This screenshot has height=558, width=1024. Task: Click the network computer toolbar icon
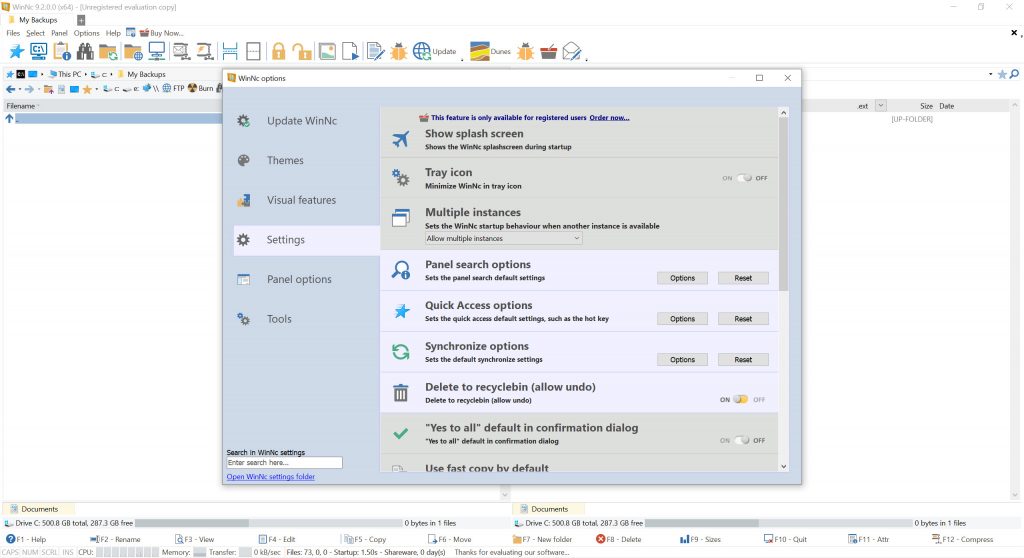(157, 51)
